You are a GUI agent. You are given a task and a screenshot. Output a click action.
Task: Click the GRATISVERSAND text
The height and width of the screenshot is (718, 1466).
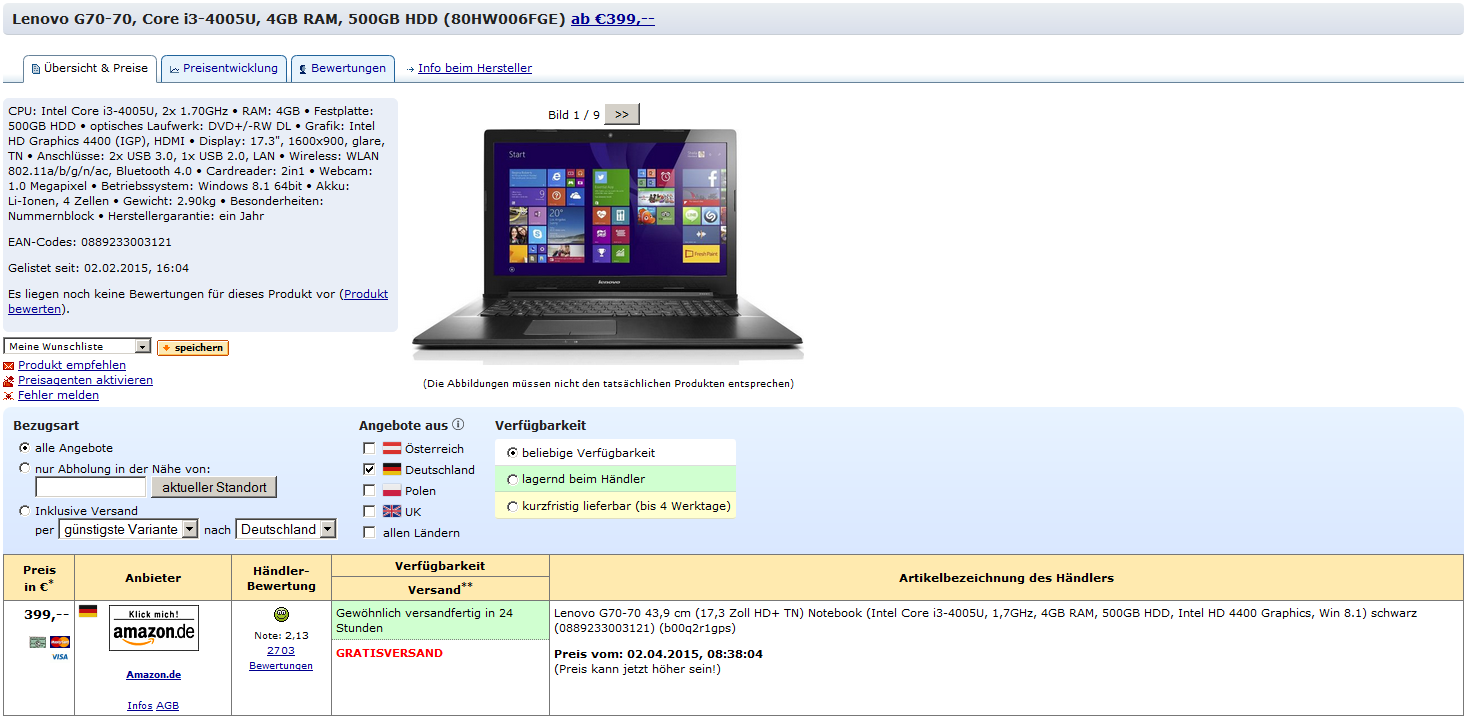pyautogui.click(x=389, y=653)
